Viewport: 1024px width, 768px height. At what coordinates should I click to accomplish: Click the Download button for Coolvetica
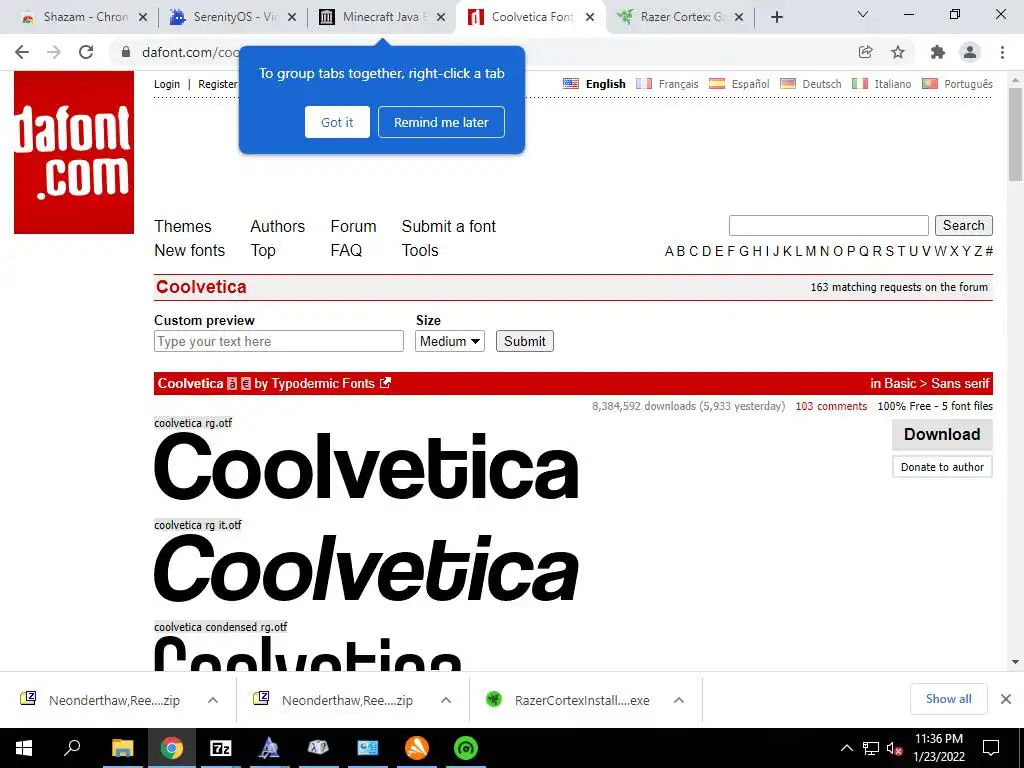tap(942, 434)
